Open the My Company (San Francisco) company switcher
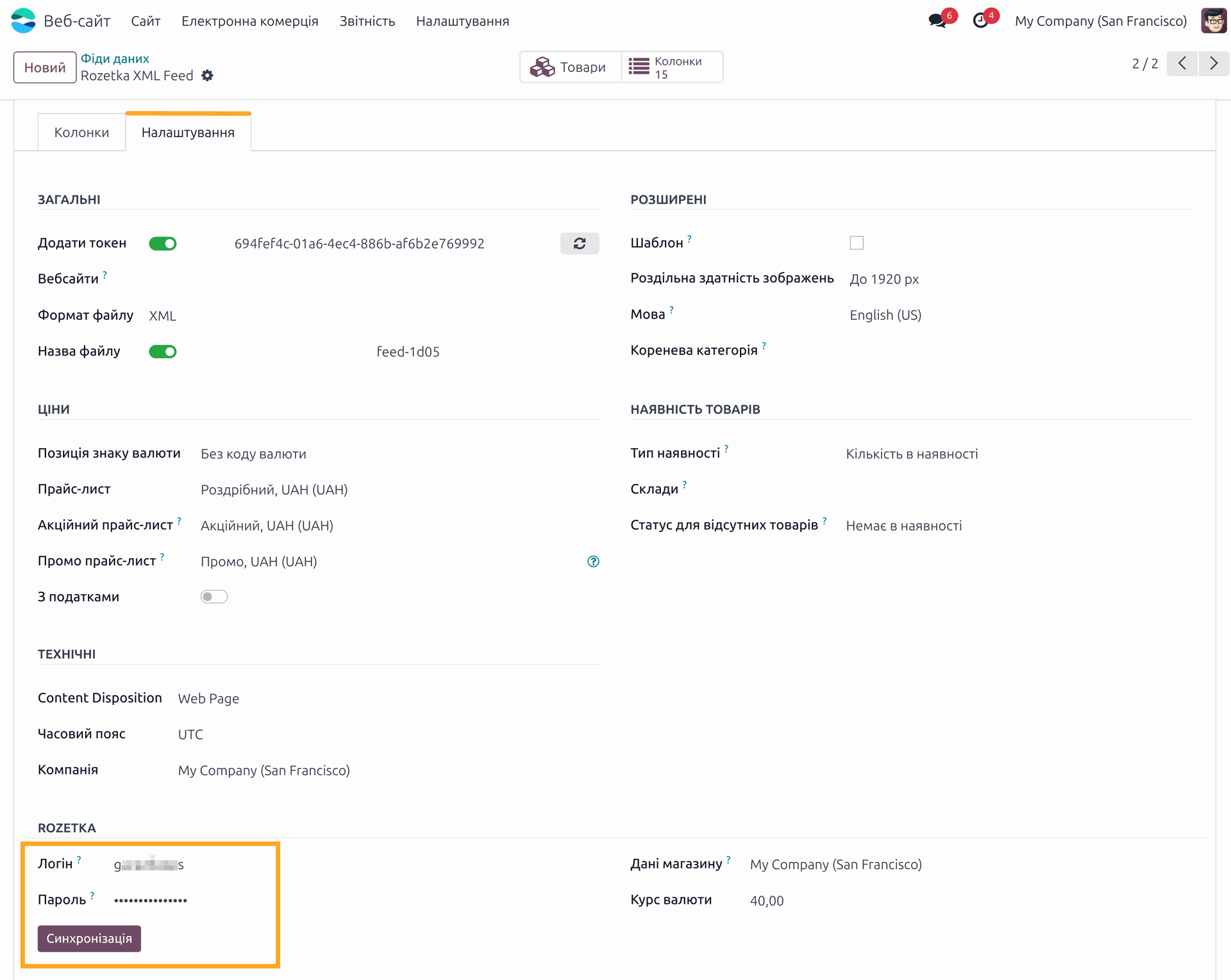 (x=1100, y=21)
